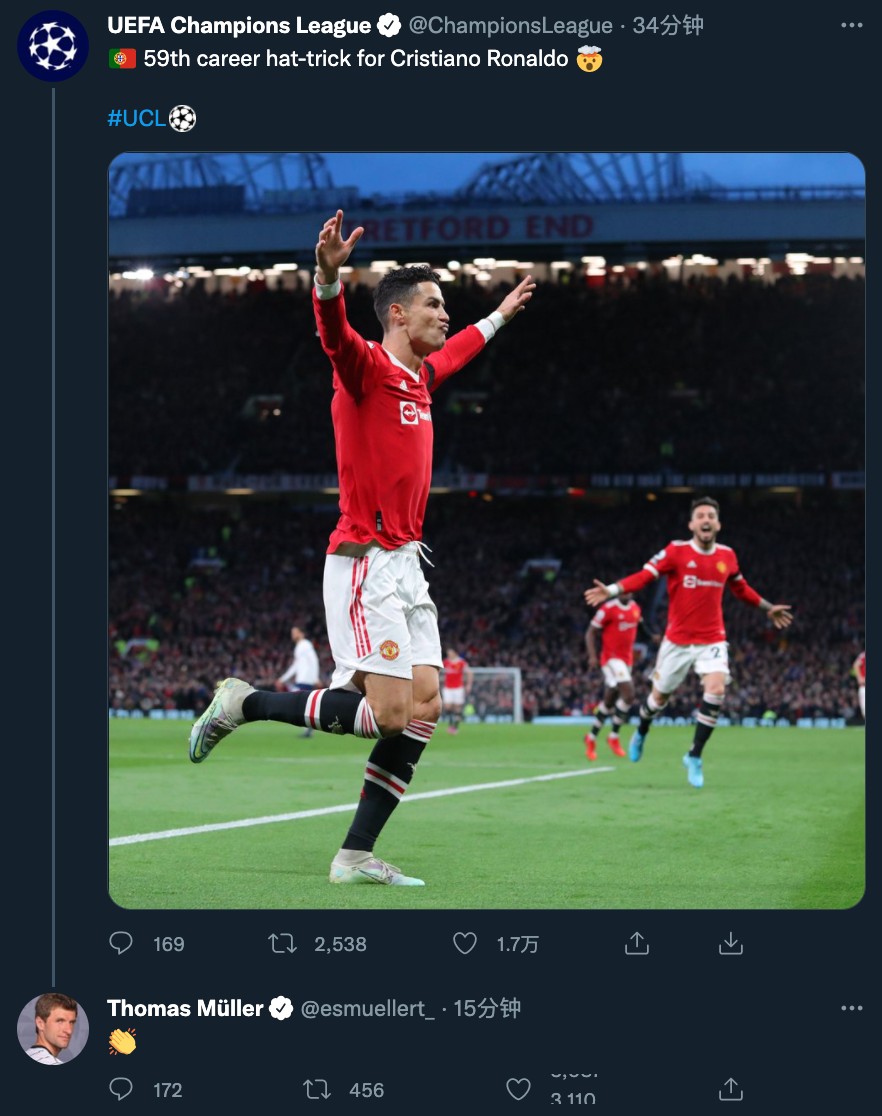Open more options for Champions League tweet
The image size is (882, 1116).
point(851,26)
